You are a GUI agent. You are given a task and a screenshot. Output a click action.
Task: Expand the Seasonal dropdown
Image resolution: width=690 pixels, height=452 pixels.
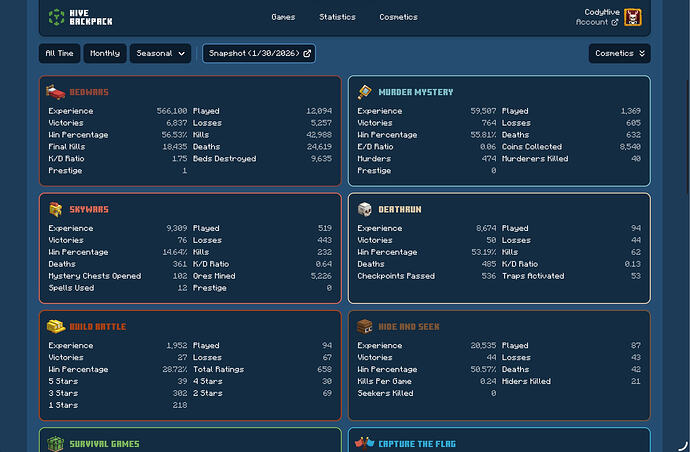(x=160, y=53)
